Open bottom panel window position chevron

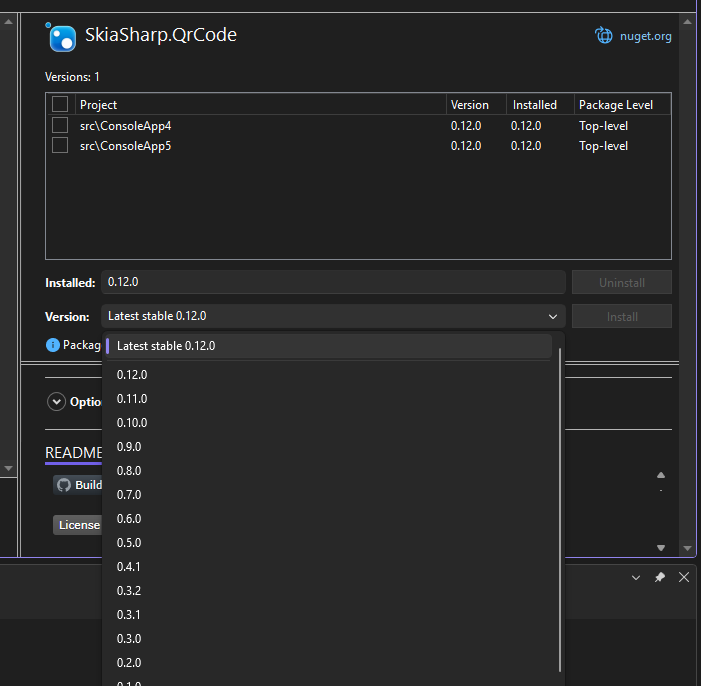coord(636,577)
